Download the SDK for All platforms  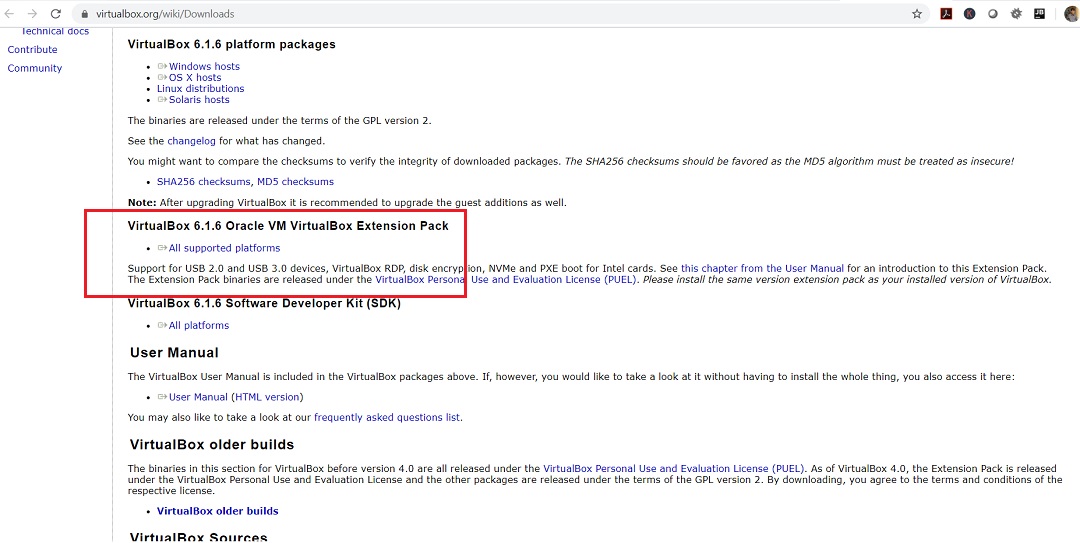(x=199, y=325)
